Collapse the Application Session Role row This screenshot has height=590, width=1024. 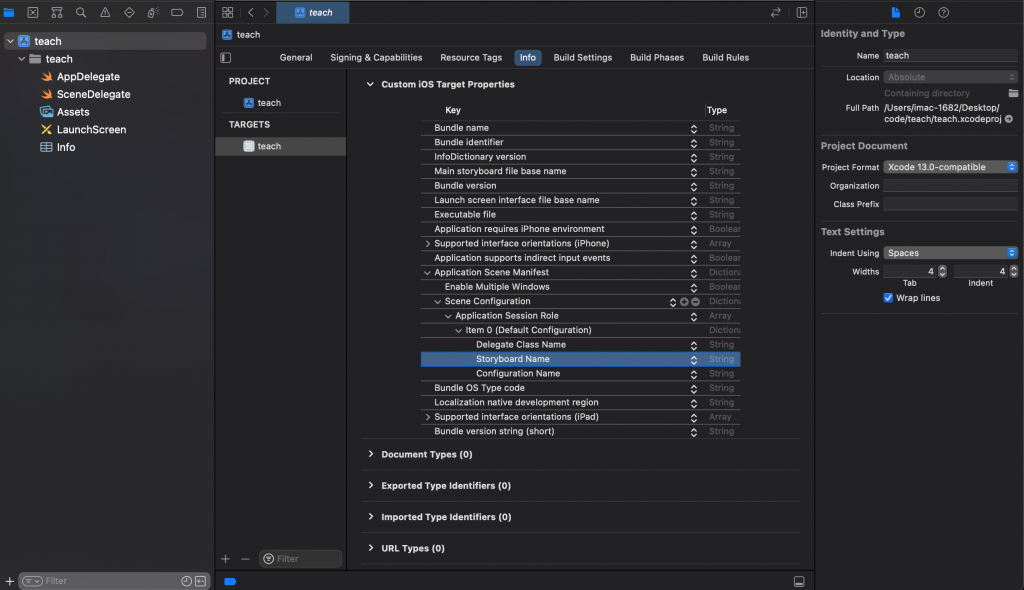pyautogui.click(x=448, y=316)
